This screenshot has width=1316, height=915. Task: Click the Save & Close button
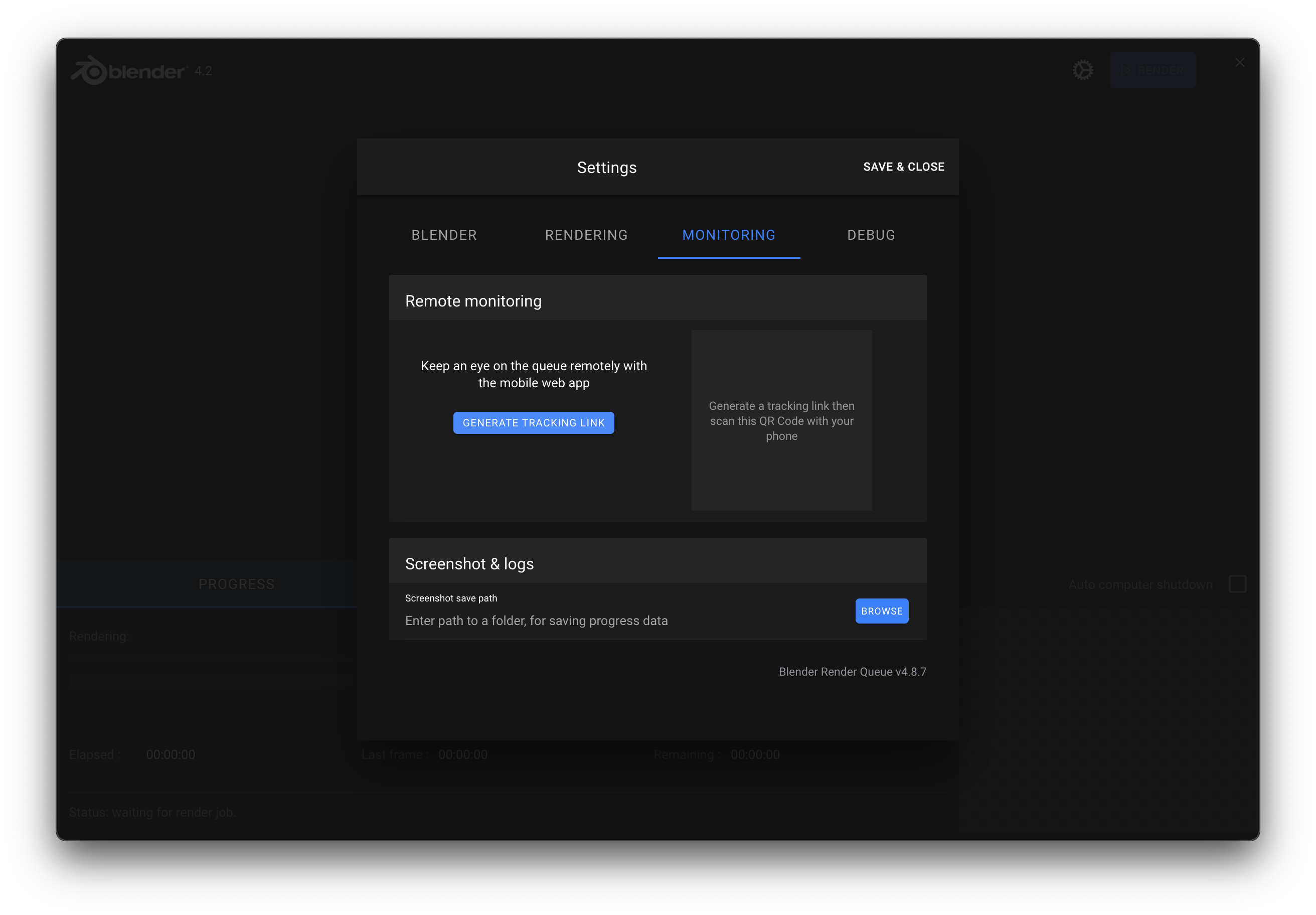(x=903, y=167)
